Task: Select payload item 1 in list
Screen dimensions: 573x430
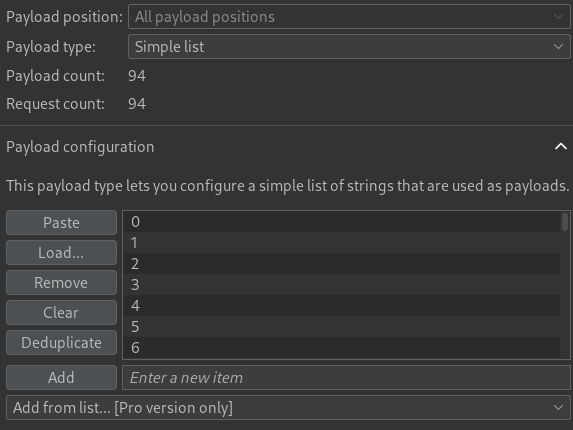Action: [341, 243]
